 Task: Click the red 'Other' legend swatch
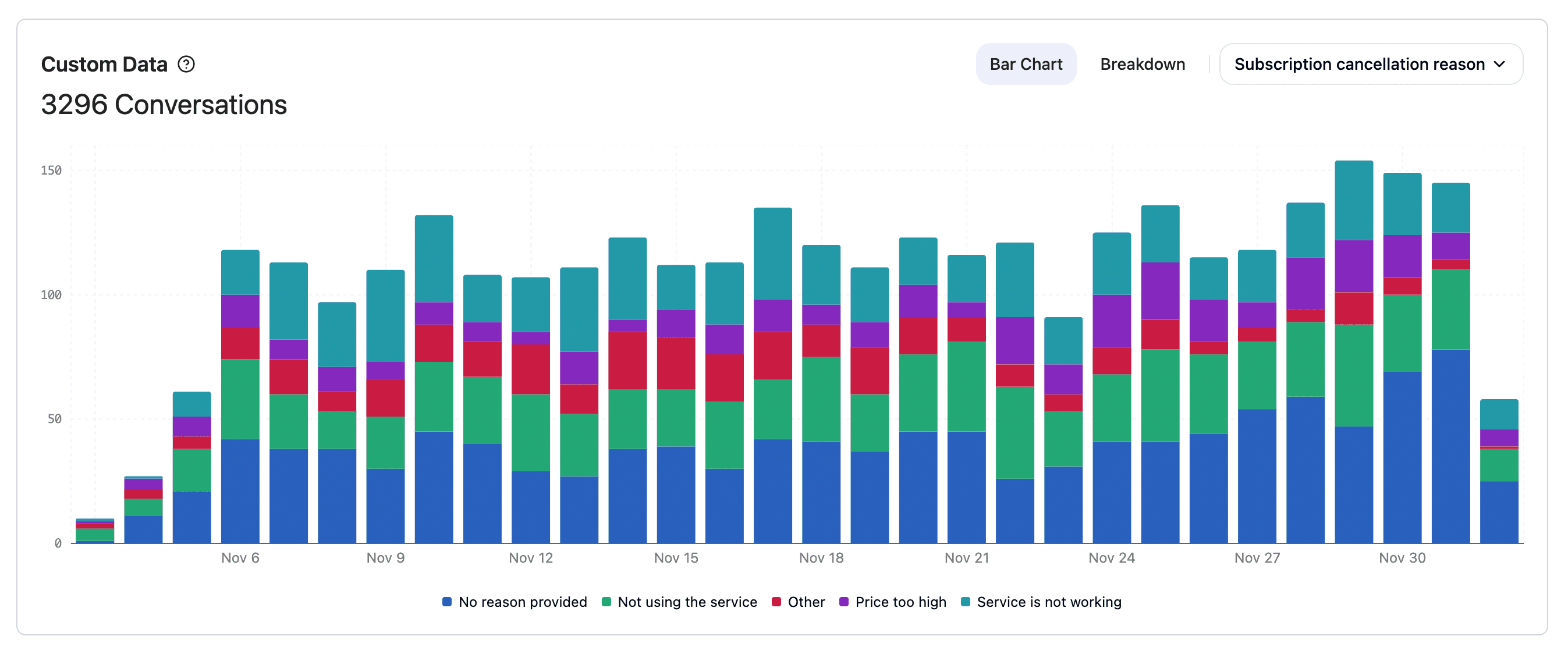point(776,602)
